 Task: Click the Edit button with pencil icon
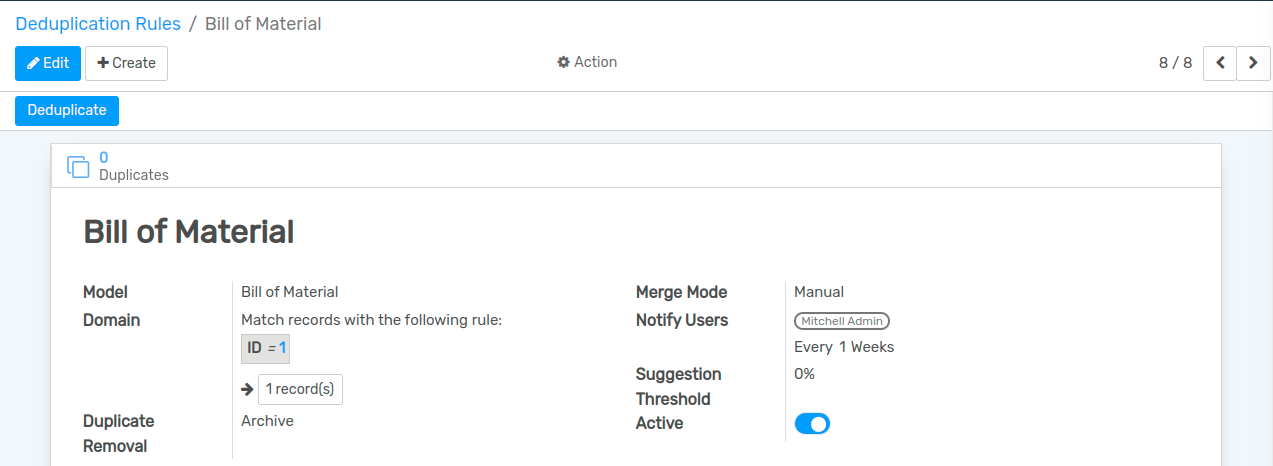(48, 63)
